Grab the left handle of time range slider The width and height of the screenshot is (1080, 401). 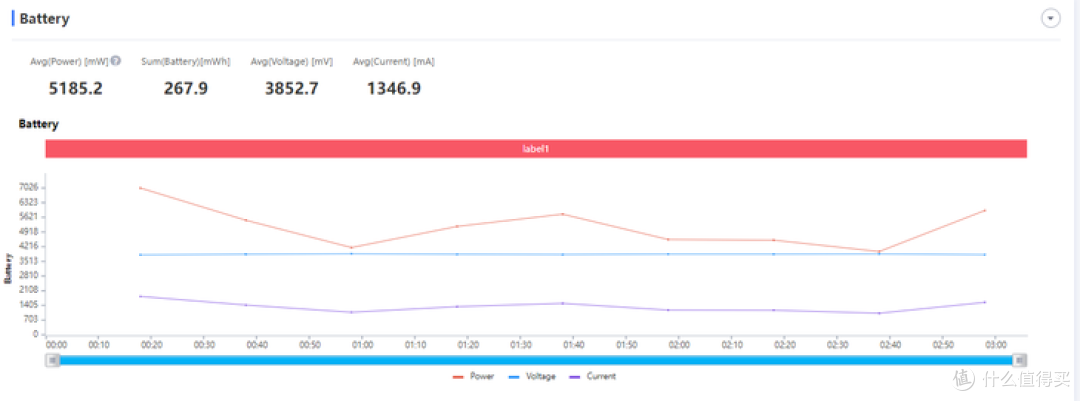pos(52,360)
